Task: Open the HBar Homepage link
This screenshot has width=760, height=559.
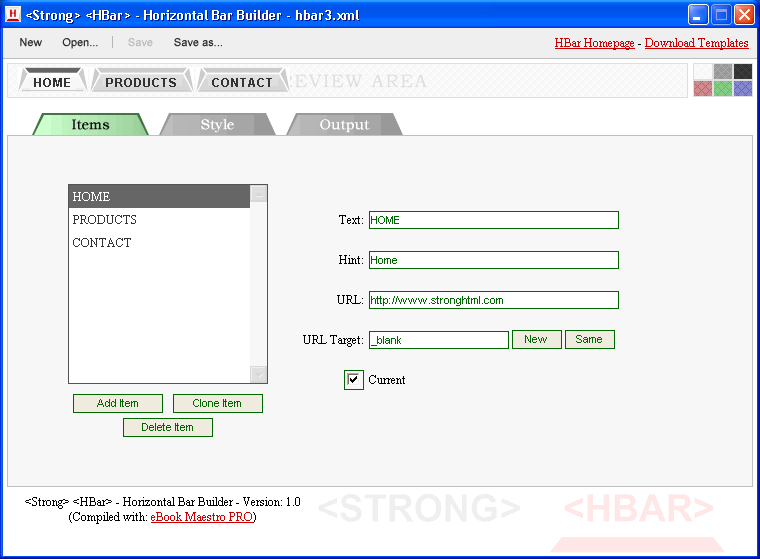Action: (x=594, y=43)
